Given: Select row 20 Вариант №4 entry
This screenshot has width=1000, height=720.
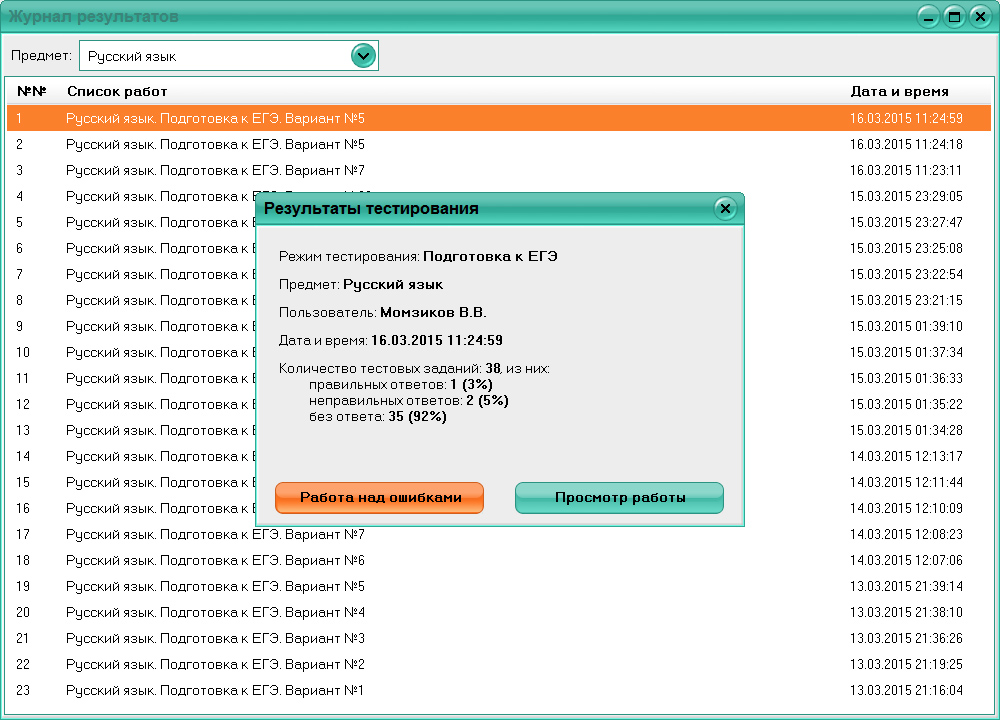Looking at the screenshot, I should point(499,612).
